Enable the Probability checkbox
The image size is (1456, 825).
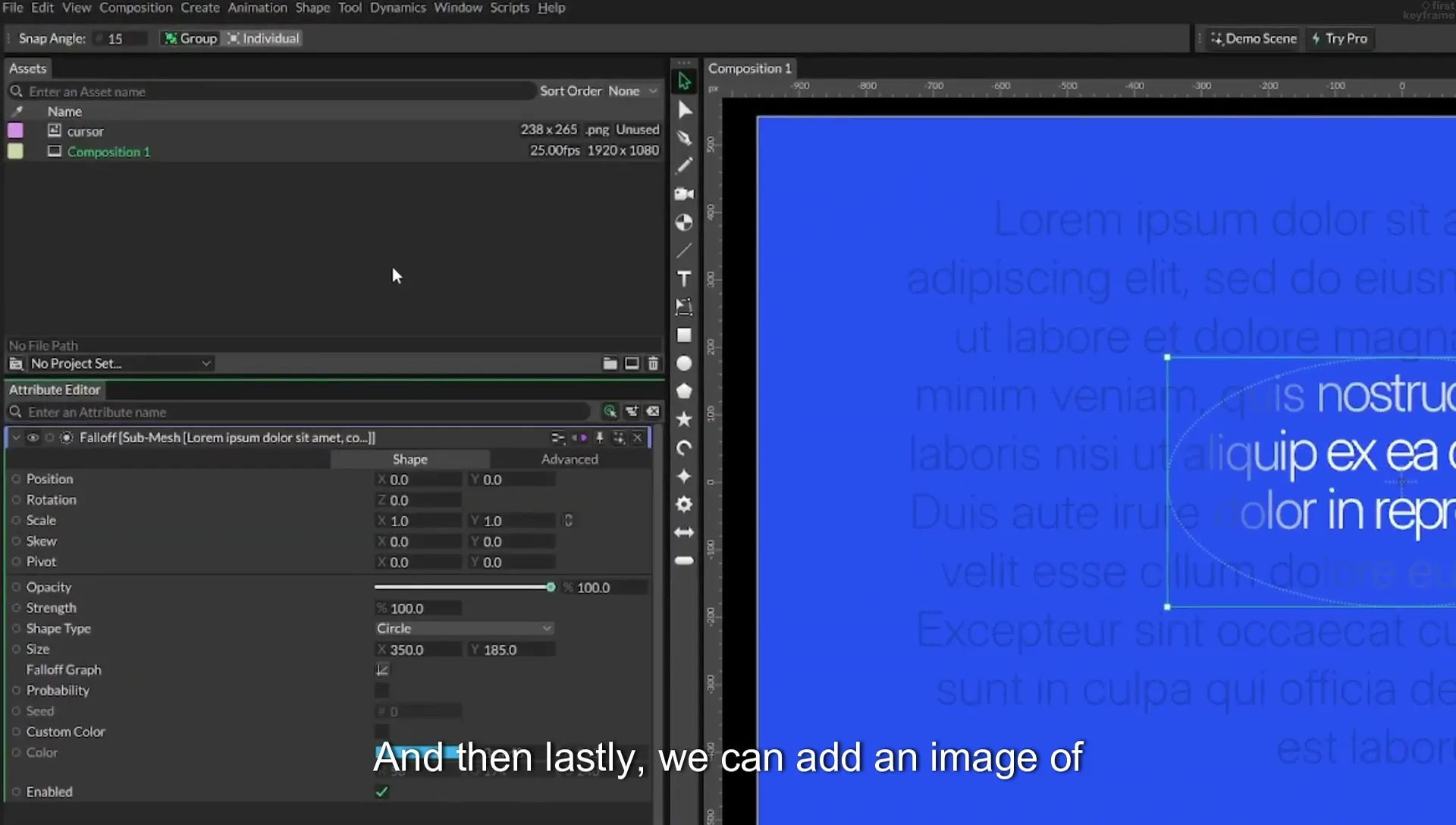pos(382,690)
